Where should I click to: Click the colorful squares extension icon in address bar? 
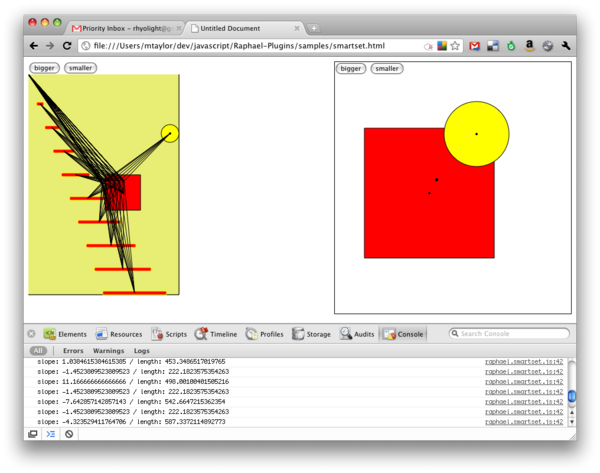pos(442,46)
